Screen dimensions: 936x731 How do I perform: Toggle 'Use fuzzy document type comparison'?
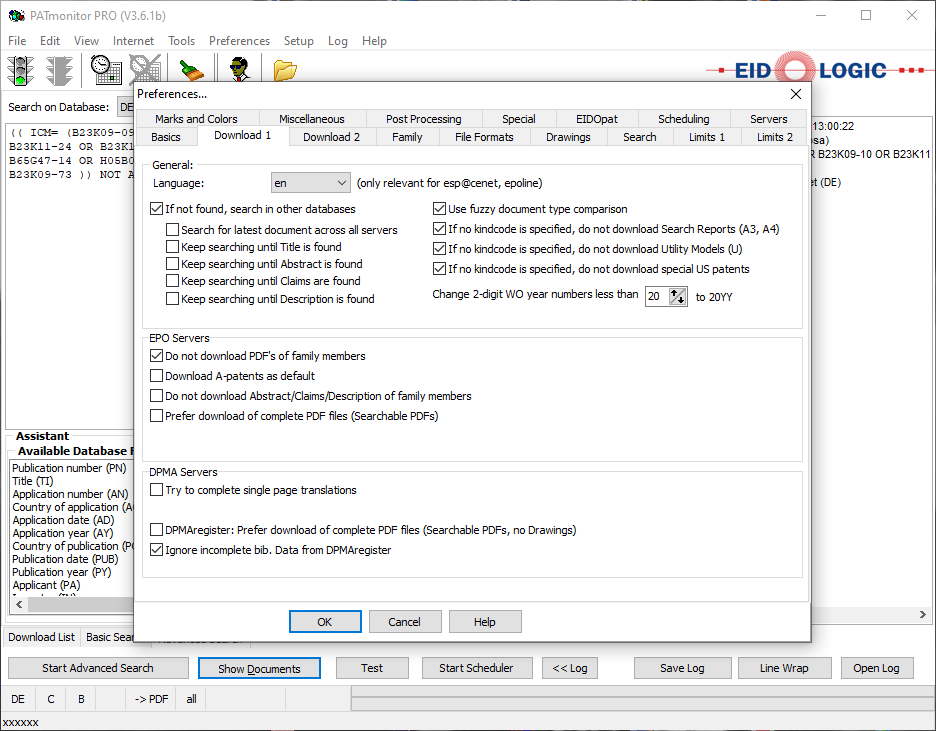pos(439,209)
